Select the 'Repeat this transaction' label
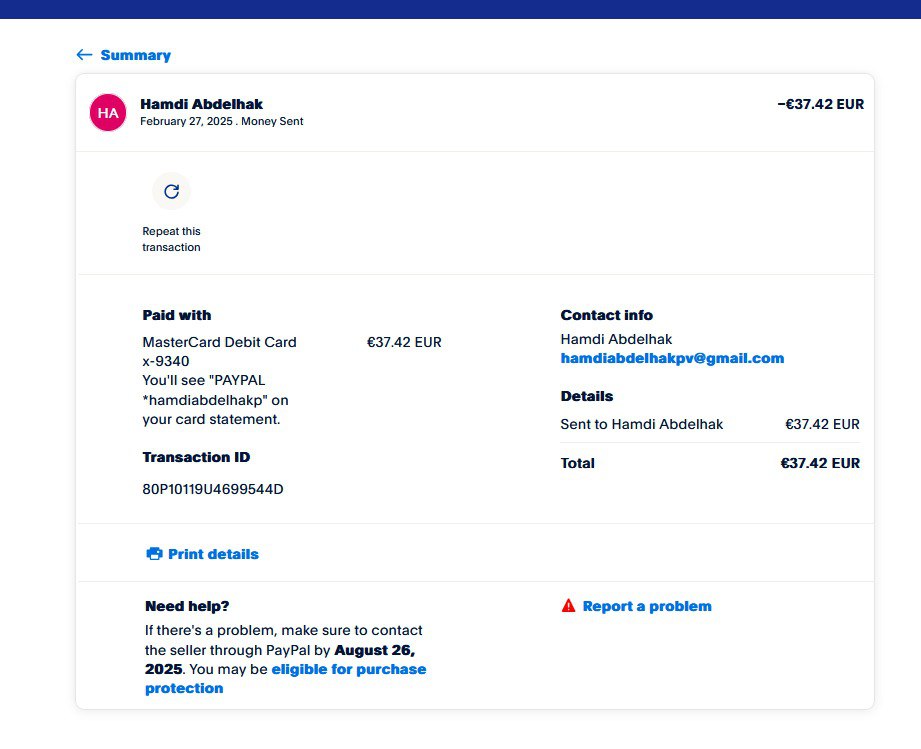Screen dimensions: 921x749 (x=171, y=239)
